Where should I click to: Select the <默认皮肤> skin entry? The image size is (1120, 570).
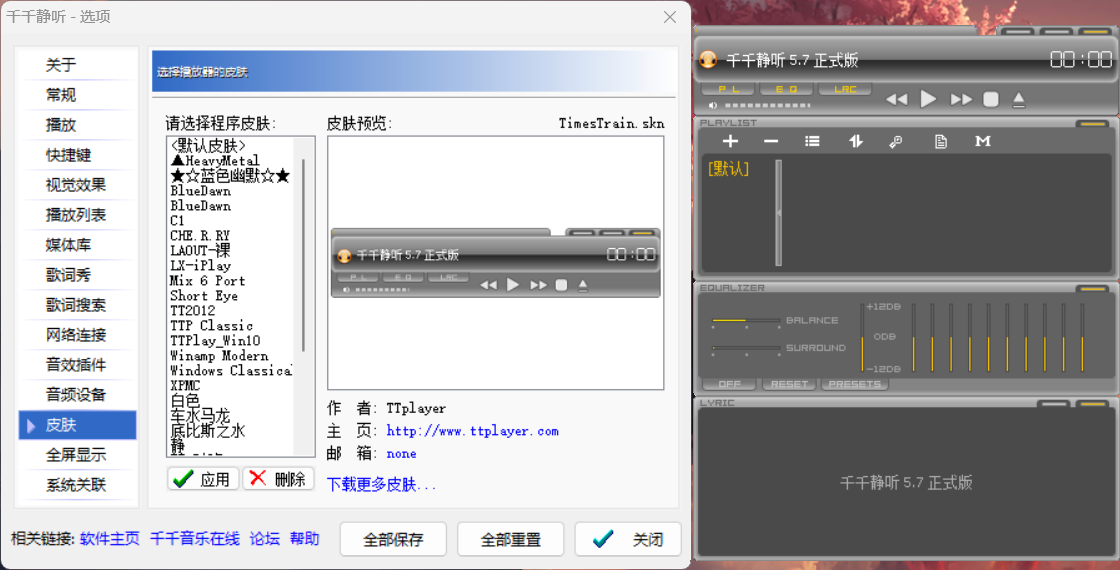208,146
